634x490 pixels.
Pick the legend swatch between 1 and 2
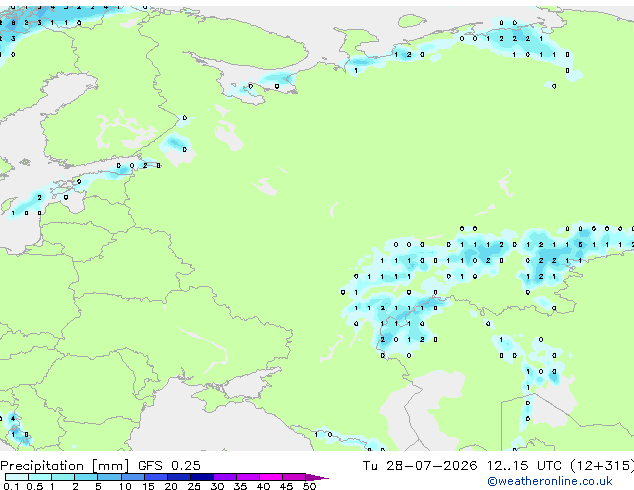click(x=63, y=477)
